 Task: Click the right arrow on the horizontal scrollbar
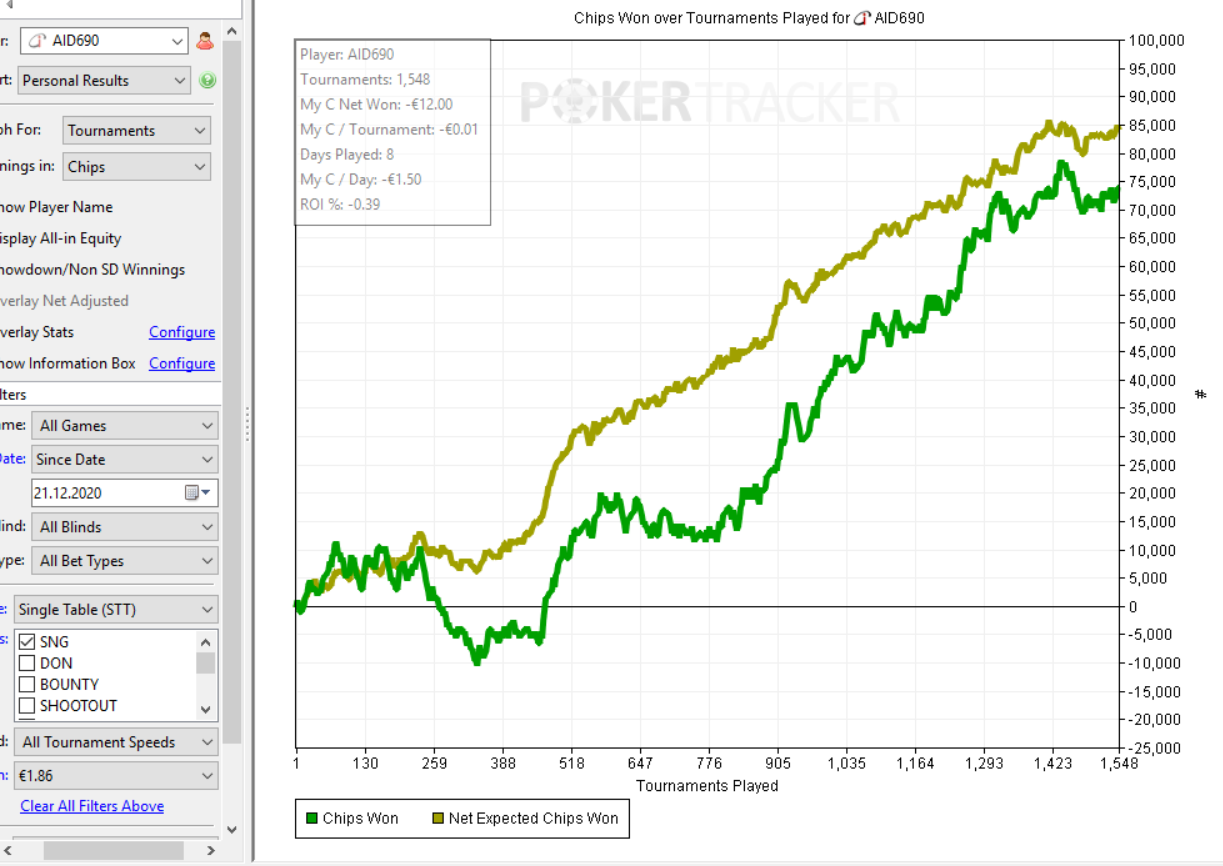coord(210,850)
